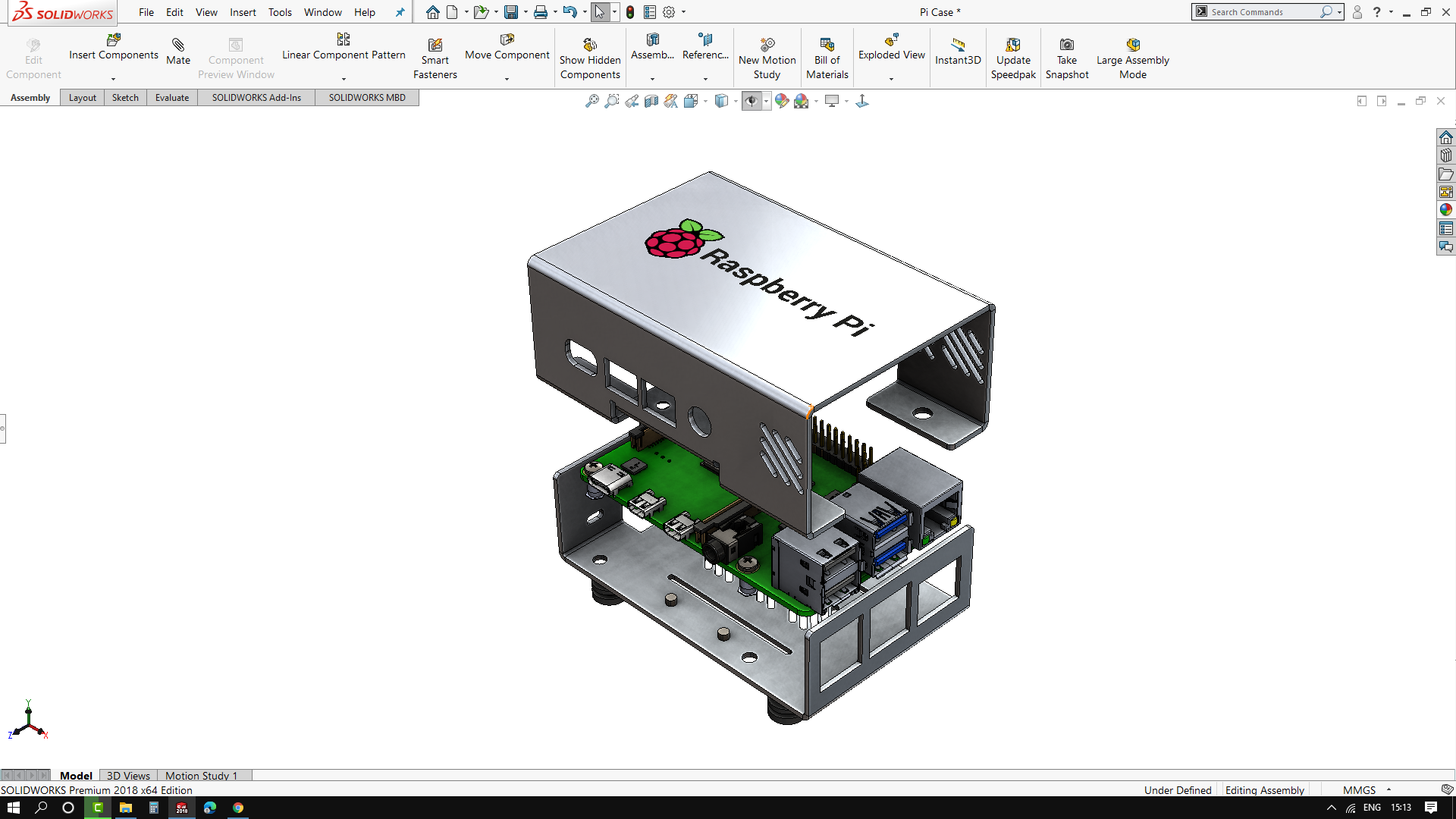Return to Previous View
Image resolution: width=1456 pixels, height=819 pixels.
(x=631, y=101)
